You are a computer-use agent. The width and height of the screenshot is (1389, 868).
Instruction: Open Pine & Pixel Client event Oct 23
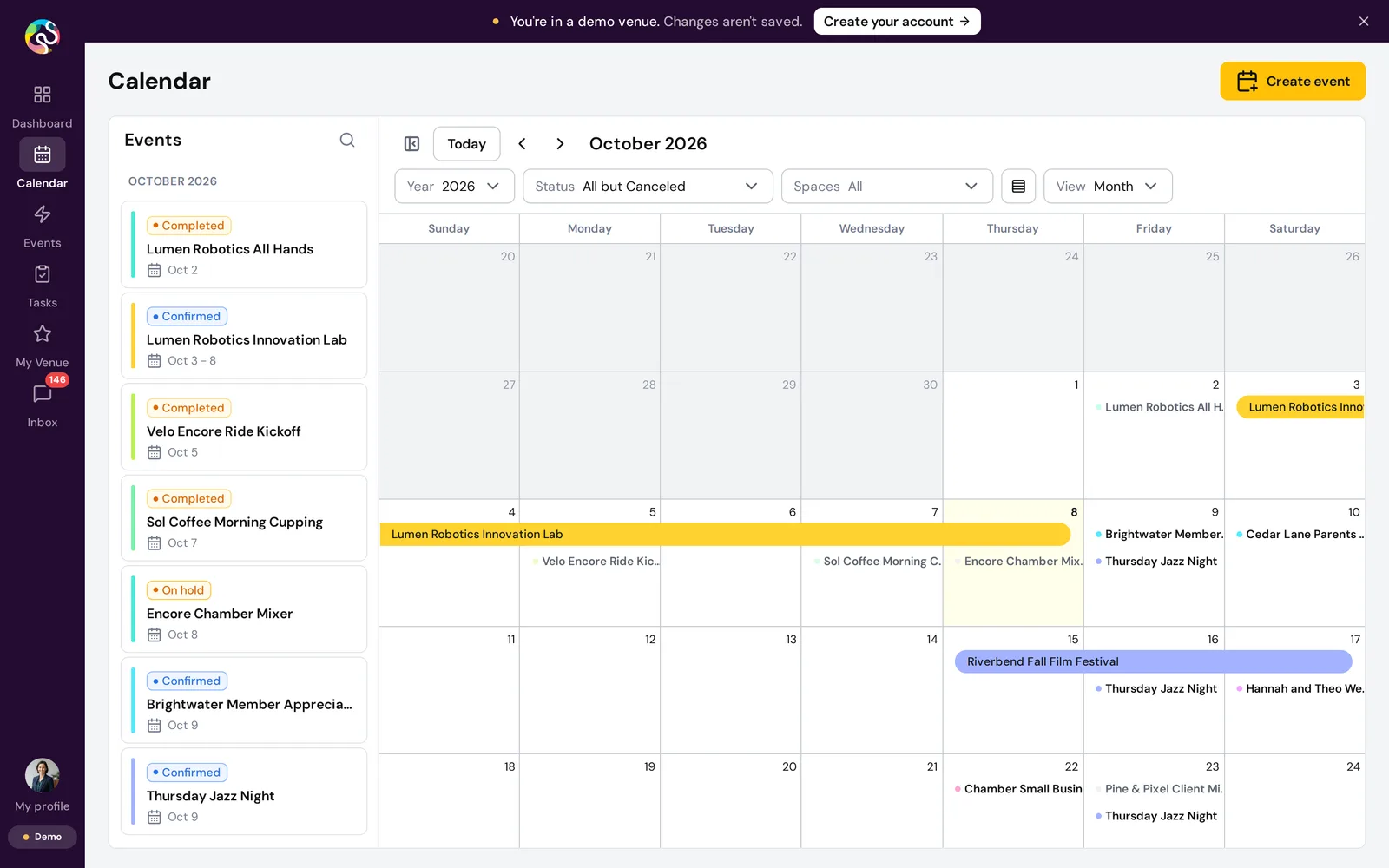[x=1158, y=789]
